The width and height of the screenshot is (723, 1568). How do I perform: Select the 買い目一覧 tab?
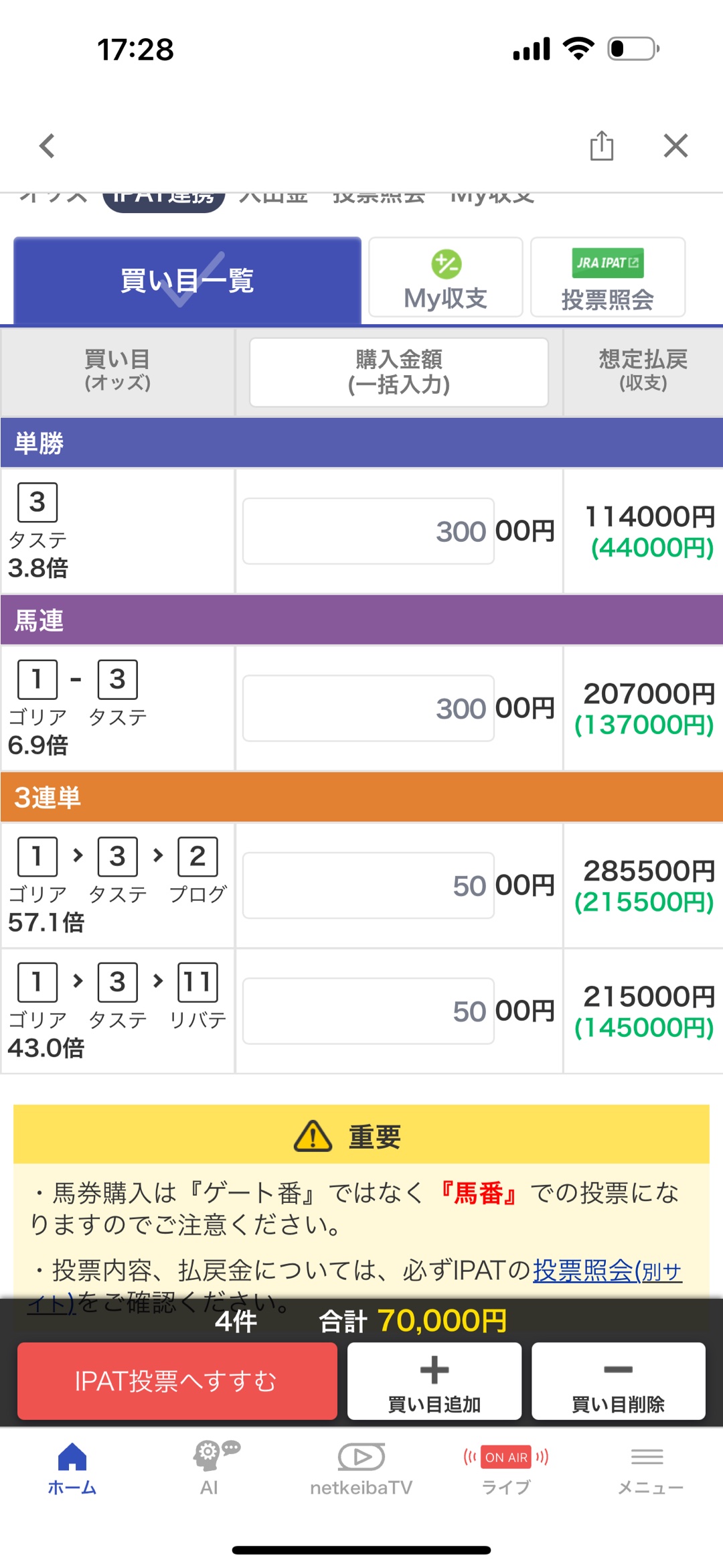tap(187, 281)
